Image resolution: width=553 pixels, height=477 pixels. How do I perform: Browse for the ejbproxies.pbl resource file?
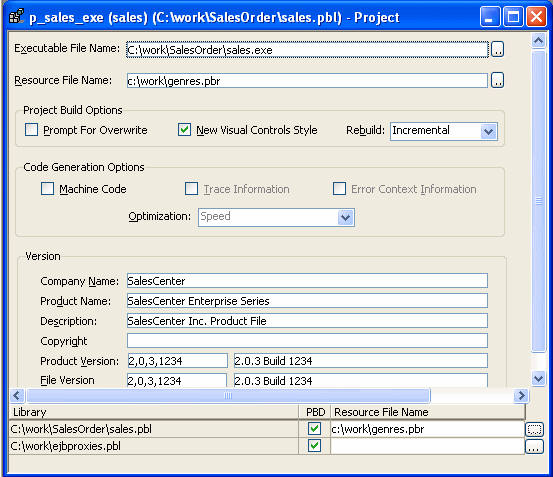[534, 447]
